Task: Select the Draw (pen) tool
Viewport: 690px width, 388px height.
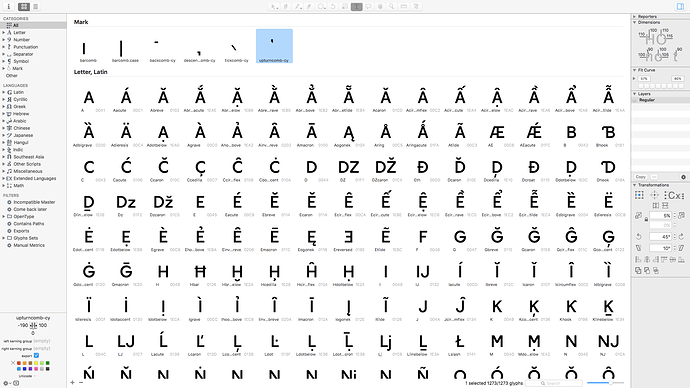Action: (x=286, y=7)
